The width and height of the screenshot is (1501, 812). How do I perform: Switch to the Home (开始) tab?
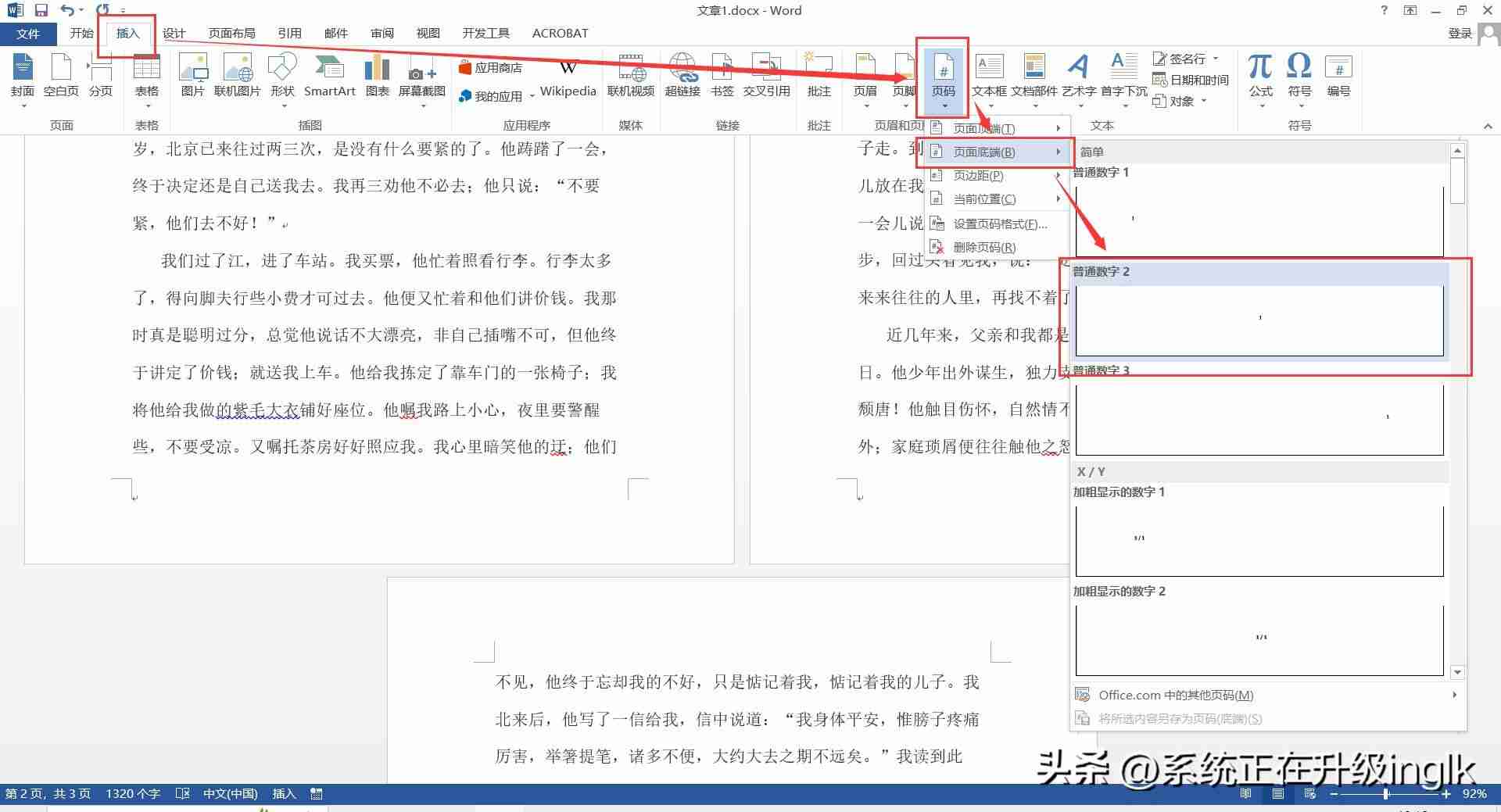point(81,33)
